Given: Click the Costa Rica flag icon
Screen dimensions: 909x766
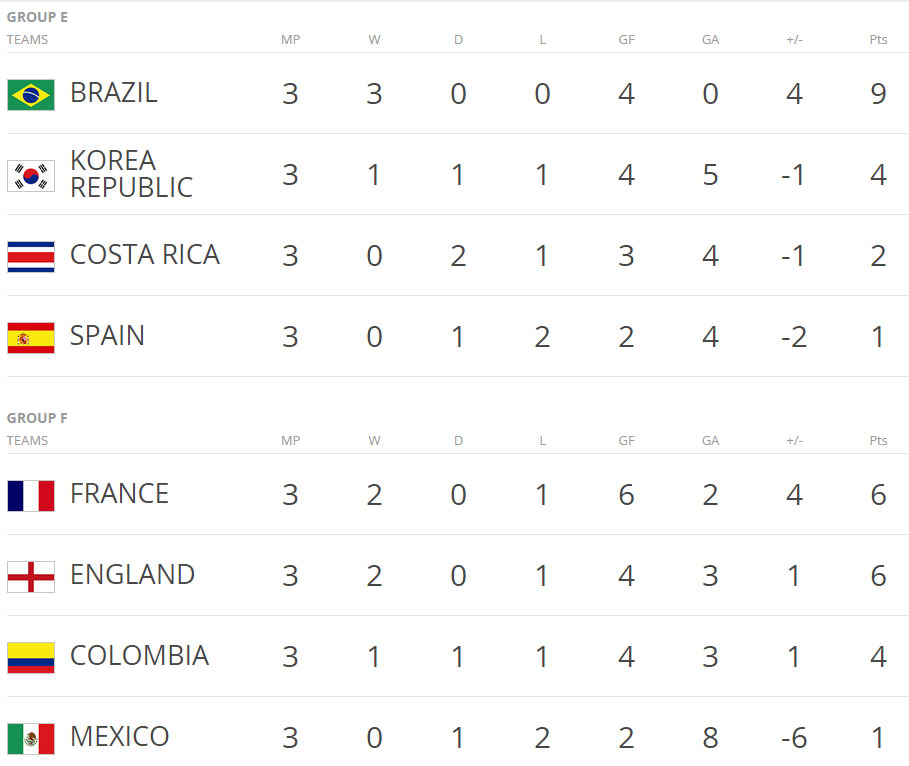Looking at the screenshot, I should [31, 256].
